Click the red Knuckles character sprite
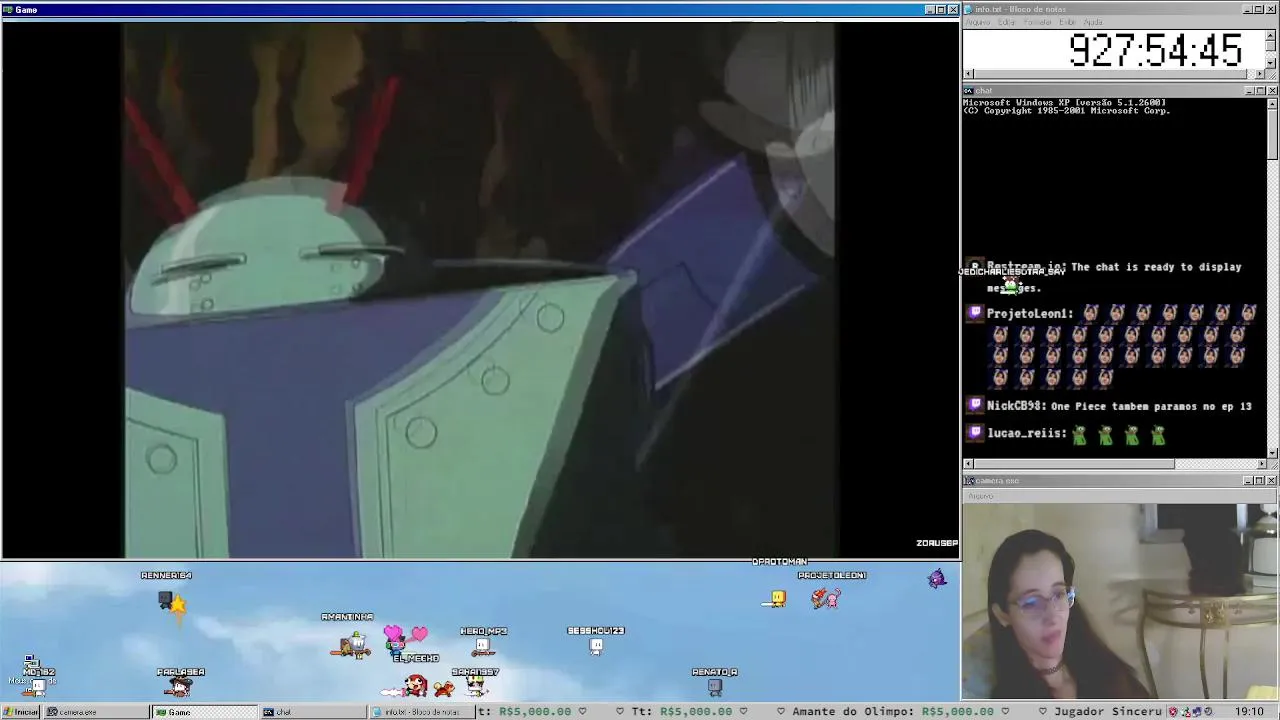Screen dimensions: 1280x720 [x=416, y=686]
